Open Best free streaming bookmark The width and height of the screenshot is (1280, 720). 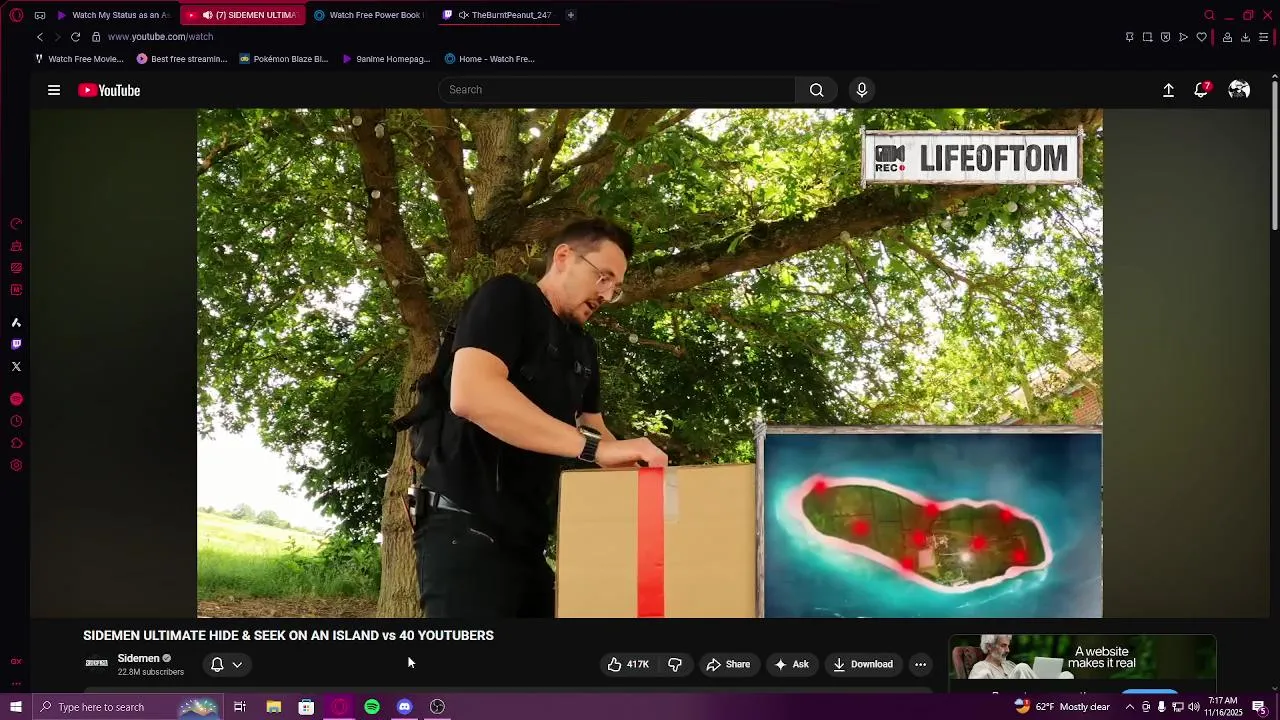pyautogui.click(x=182, y=59)
